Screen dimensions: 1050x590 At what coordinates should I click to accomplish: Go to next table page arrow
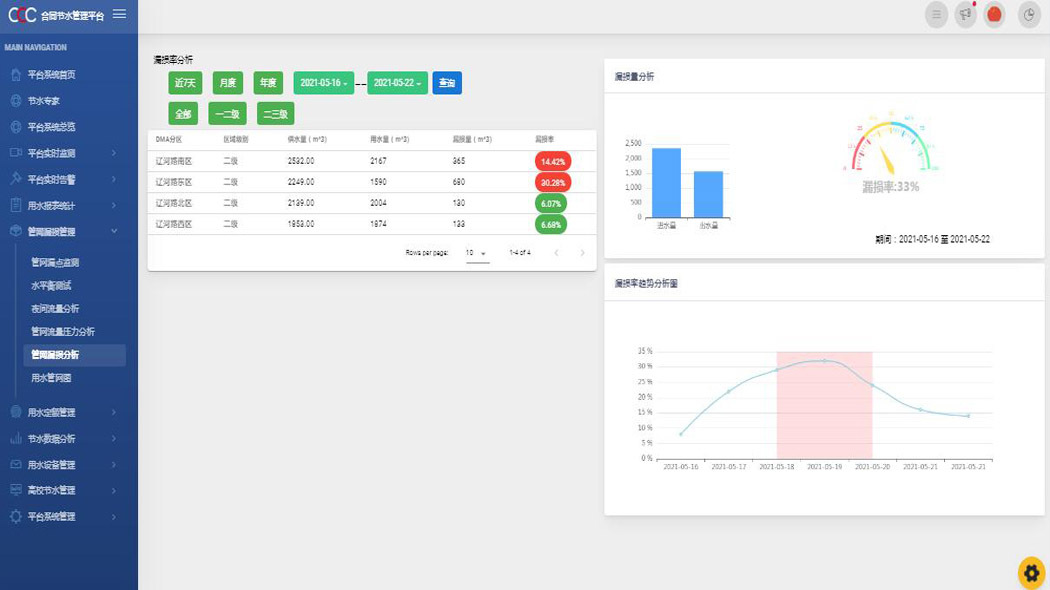tap(582, 252)
